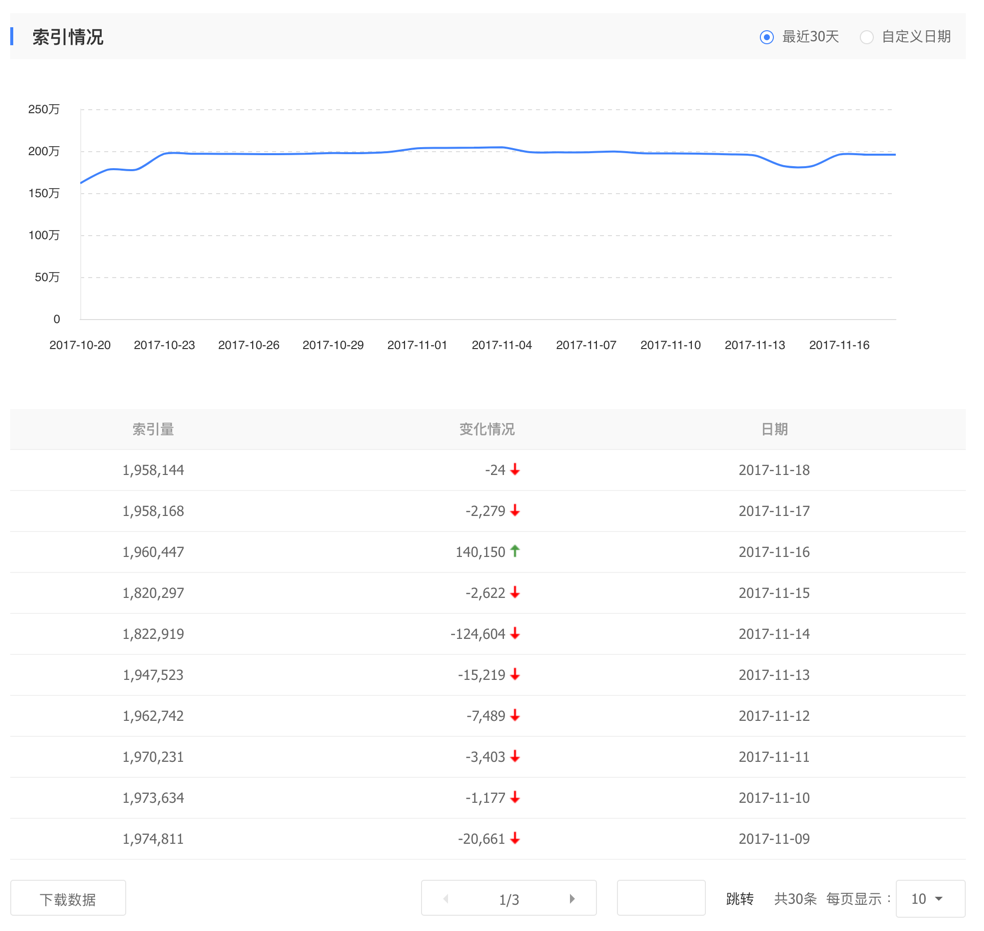This screenshot has height=931, width=984.
Task: Open the 每页显示 10 dropdown
Action: click(930, 898)
